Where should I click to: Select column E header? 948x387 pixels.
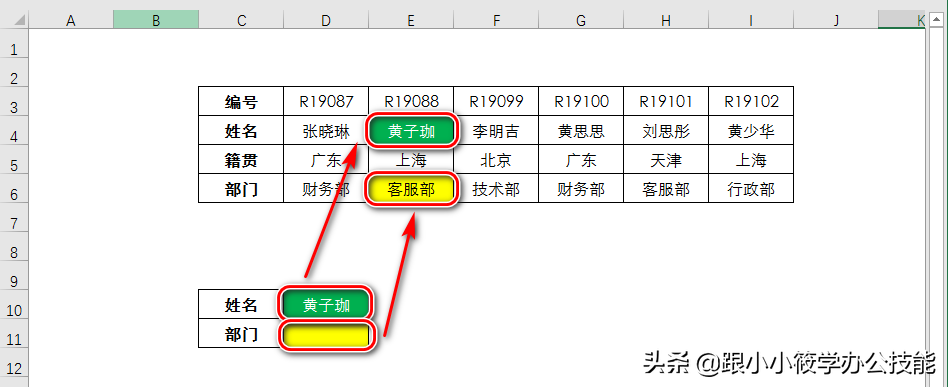point(411,20)
